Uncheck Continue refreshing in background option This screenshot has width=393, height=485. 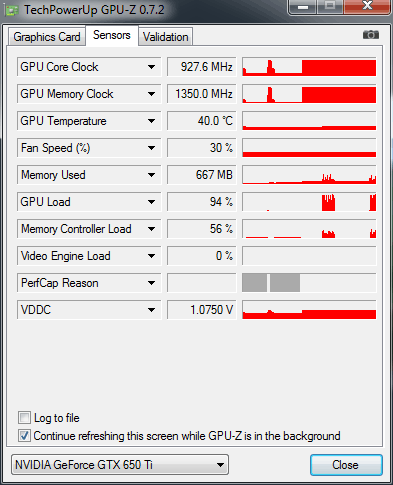[x=24, y=436]
